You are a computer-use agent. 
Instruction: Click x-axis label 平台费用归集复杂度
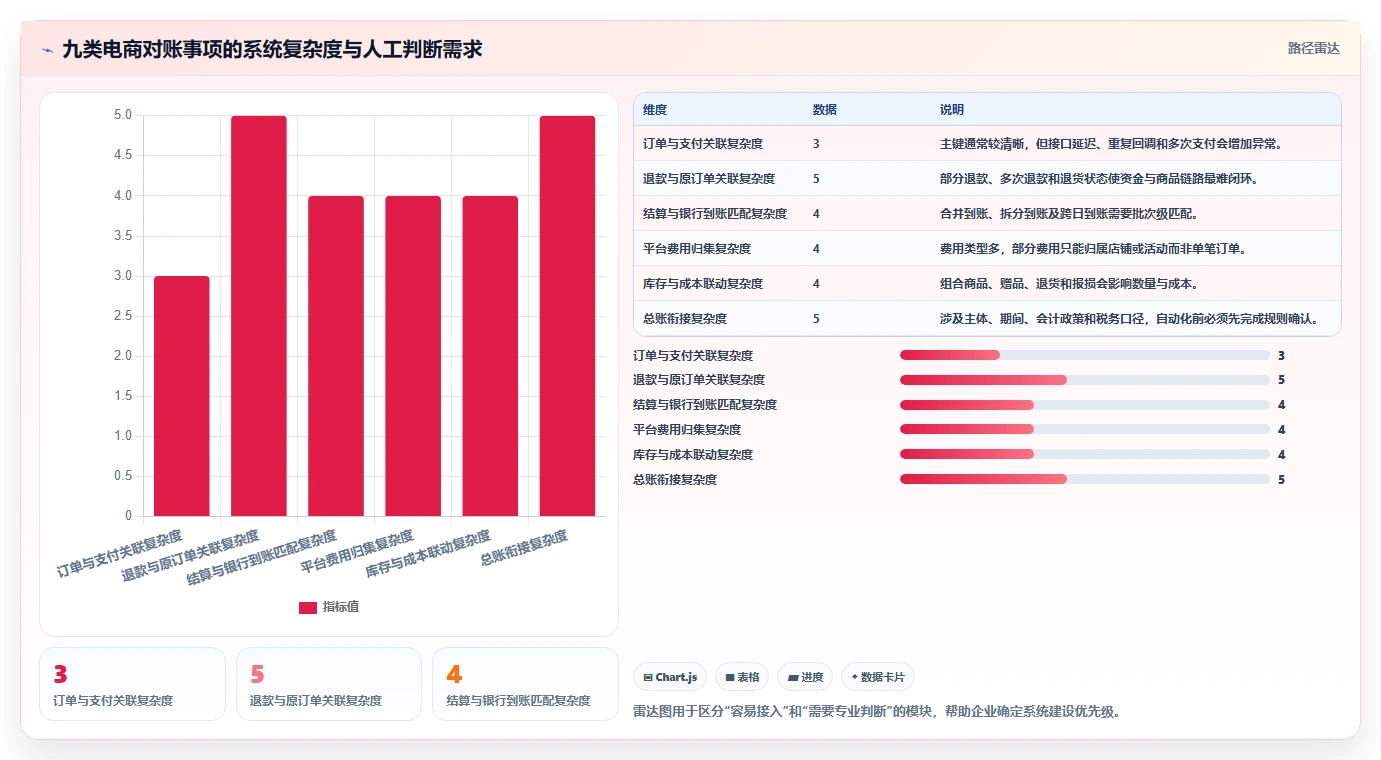pyautogui.click(x=357, y=552)
